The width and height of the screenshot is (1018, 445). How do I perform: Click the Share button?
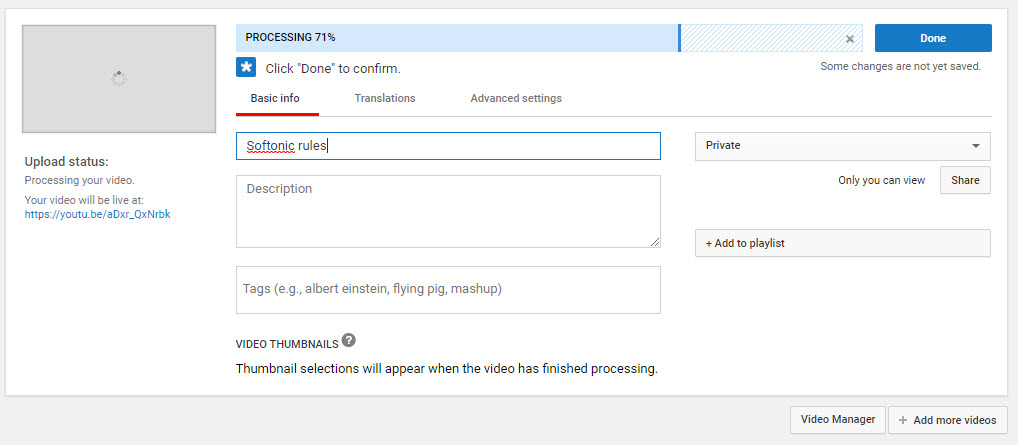pyautogui.click(x=965, y=180)
